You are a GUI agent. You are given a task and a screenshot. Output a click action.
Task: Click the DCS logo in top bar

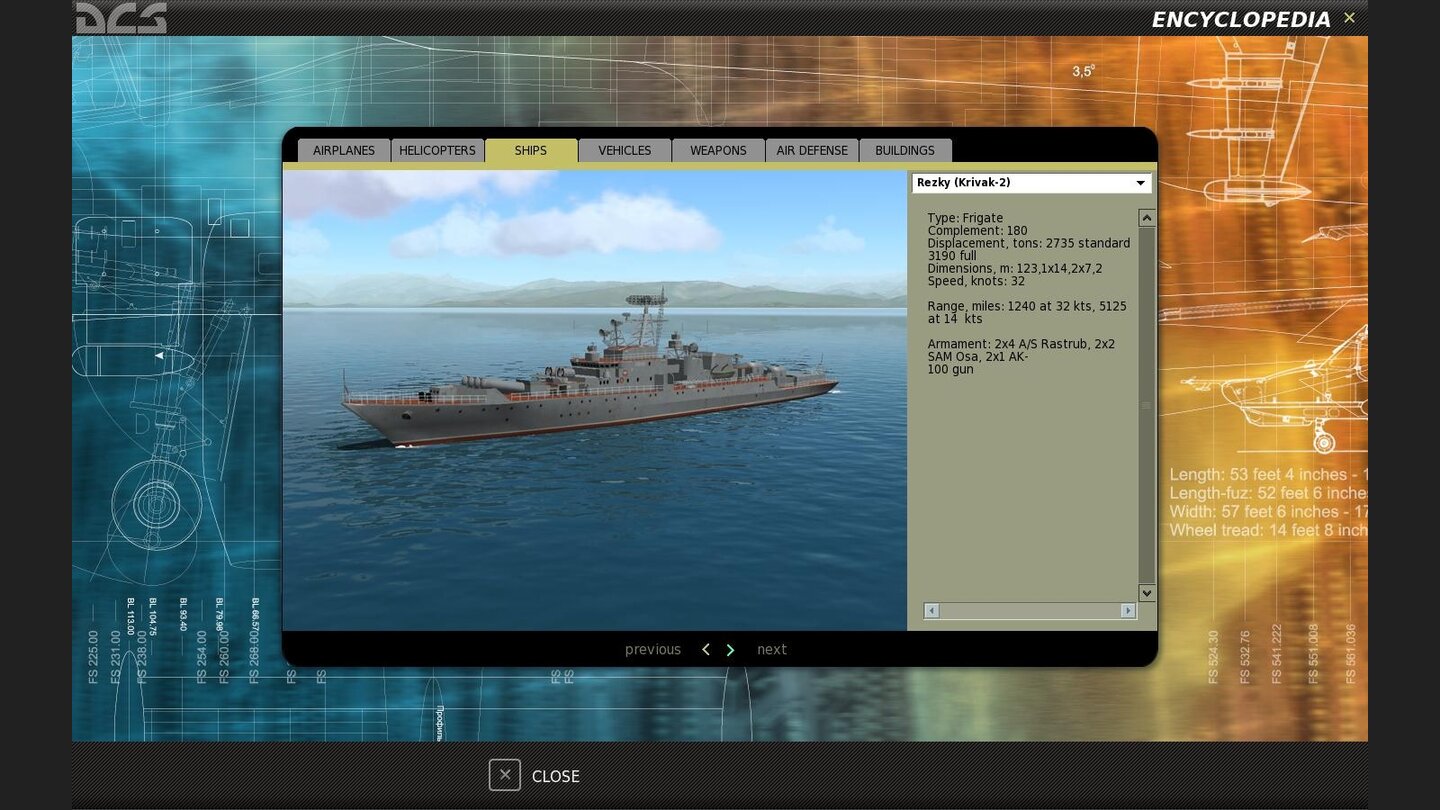pyautogui.click(x=121, y=18)
